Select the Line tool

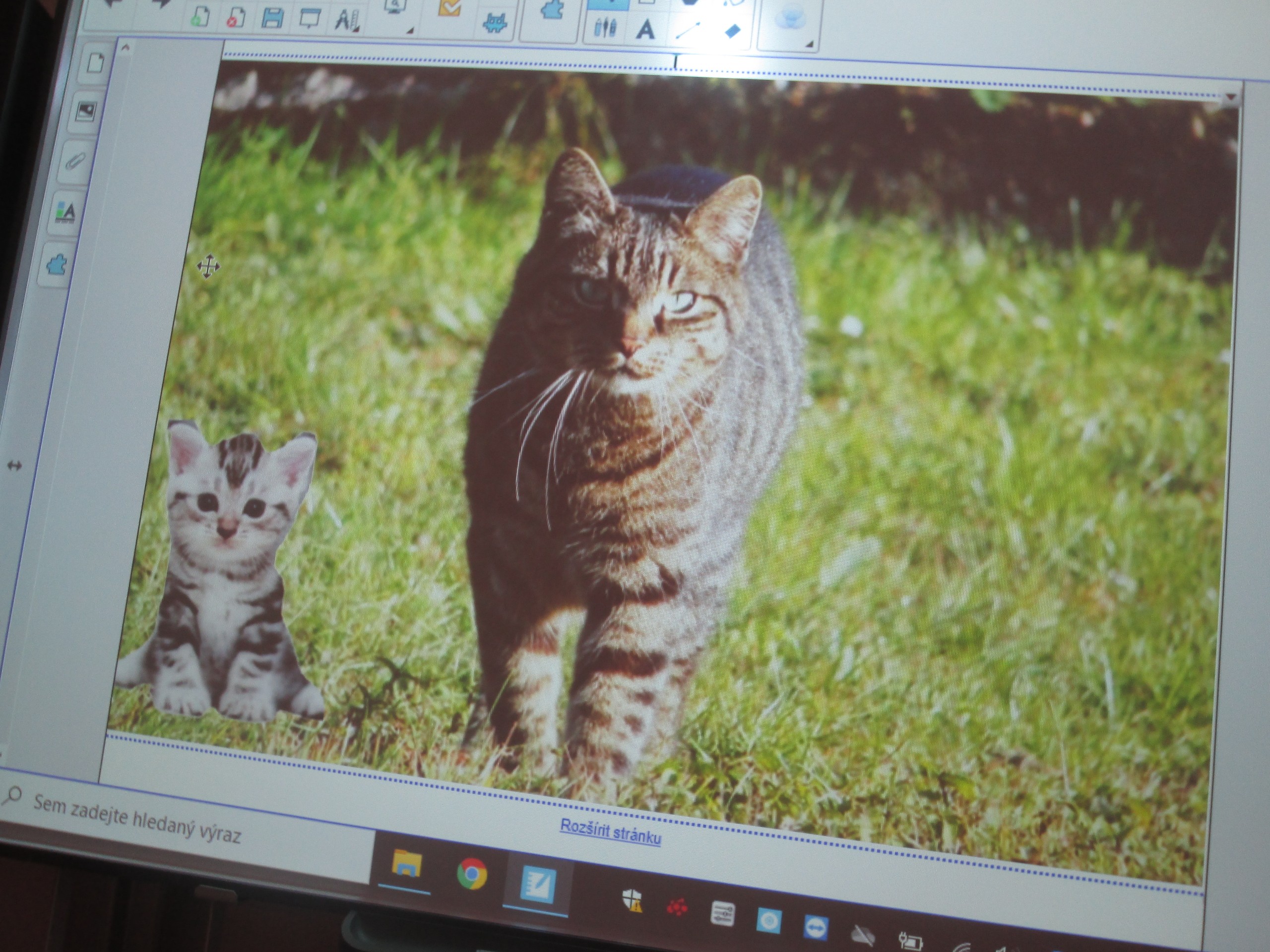coord(688,30)
